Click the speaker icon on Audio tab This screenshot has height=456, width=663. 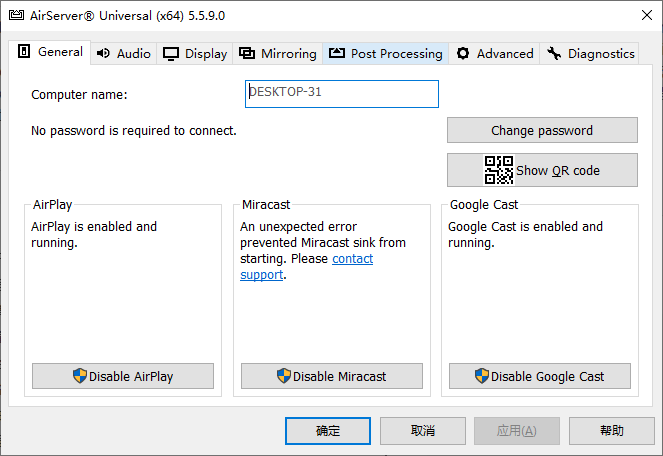coord(103,54)
